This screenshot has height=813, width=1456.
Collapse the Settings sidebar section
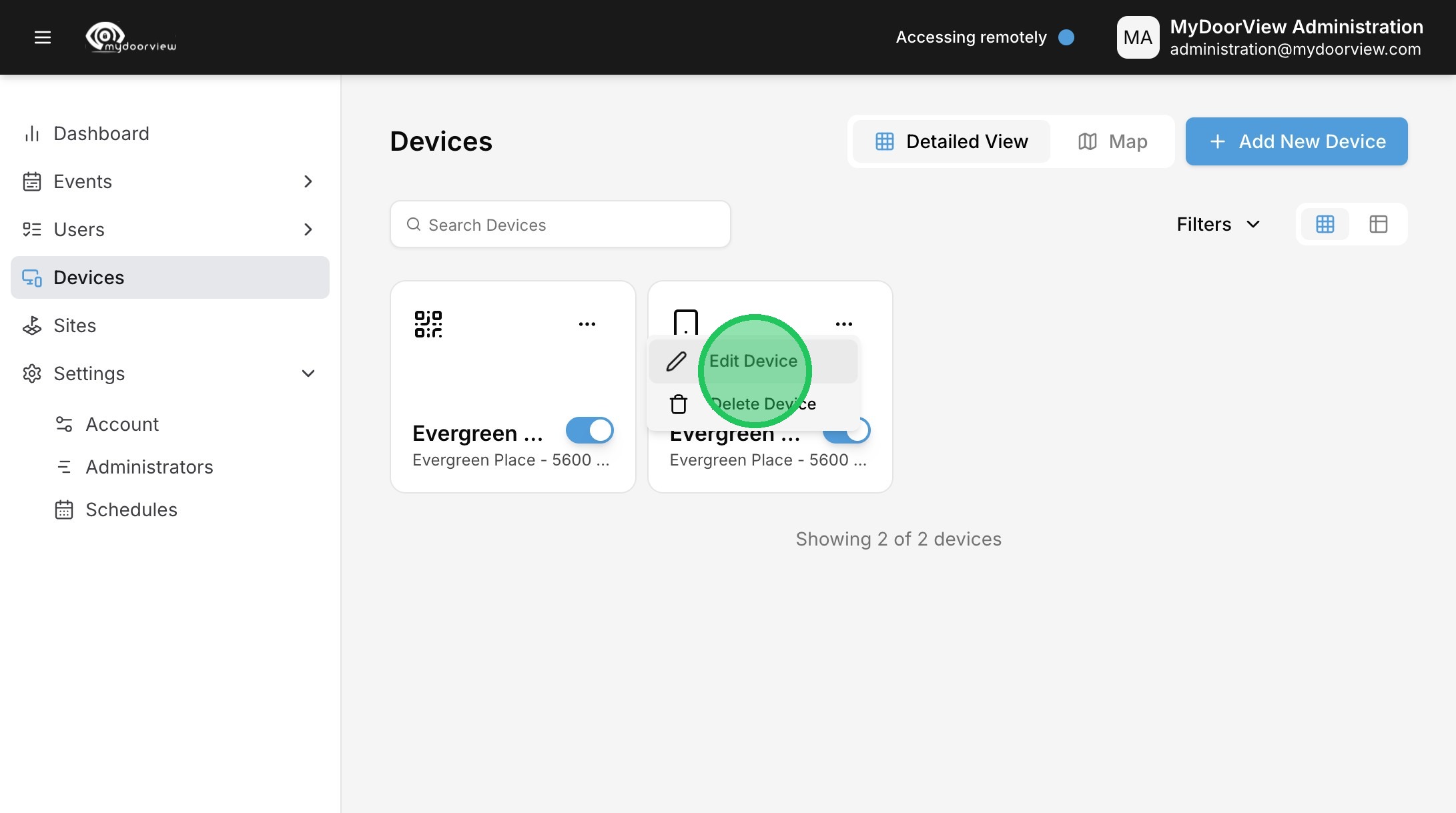point(308,373)
